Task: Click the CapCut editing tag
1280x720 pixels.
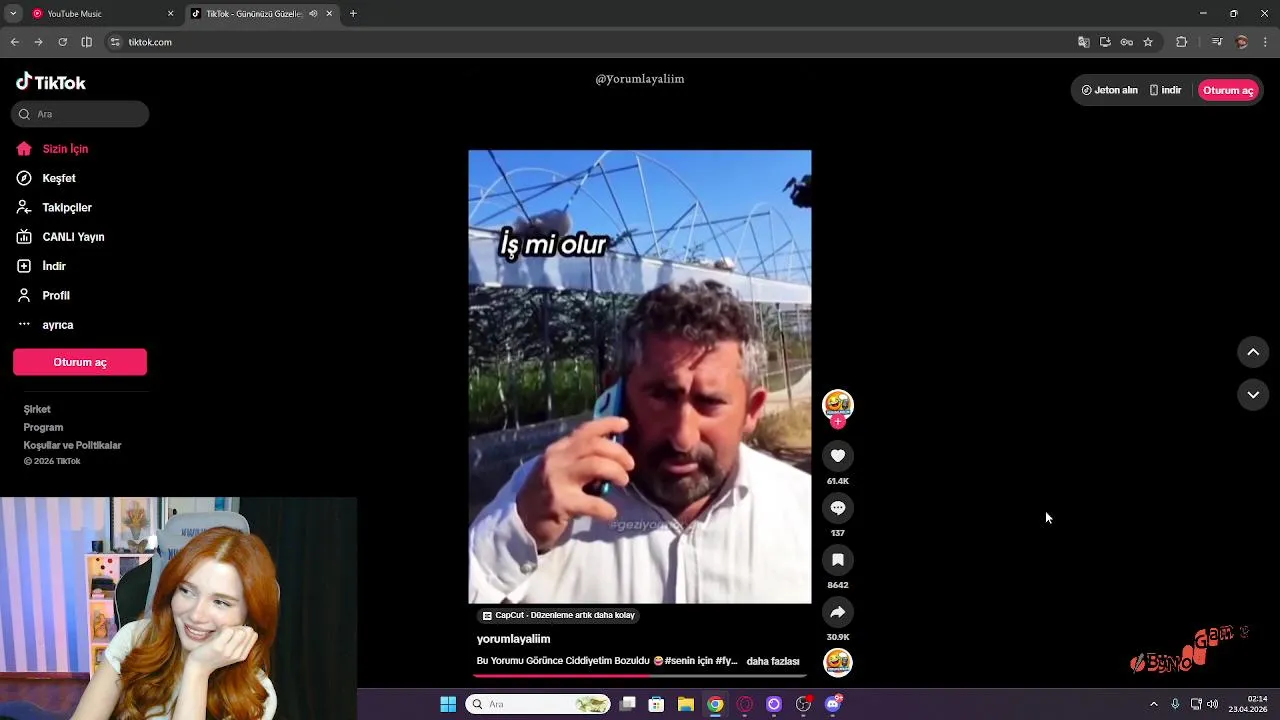Action: coord(559,615)
